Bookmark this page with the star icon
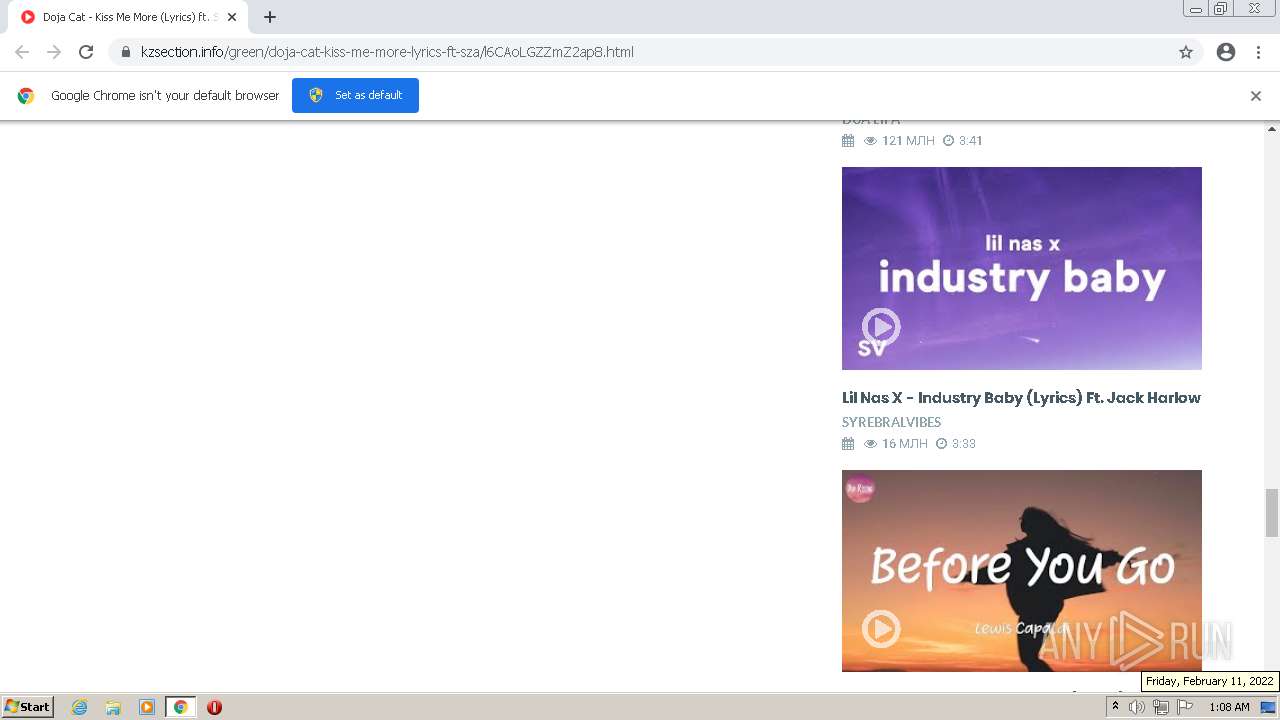Image resolution: width=1280 pixels, height=720 pixels. click(x=1186, y=52)
